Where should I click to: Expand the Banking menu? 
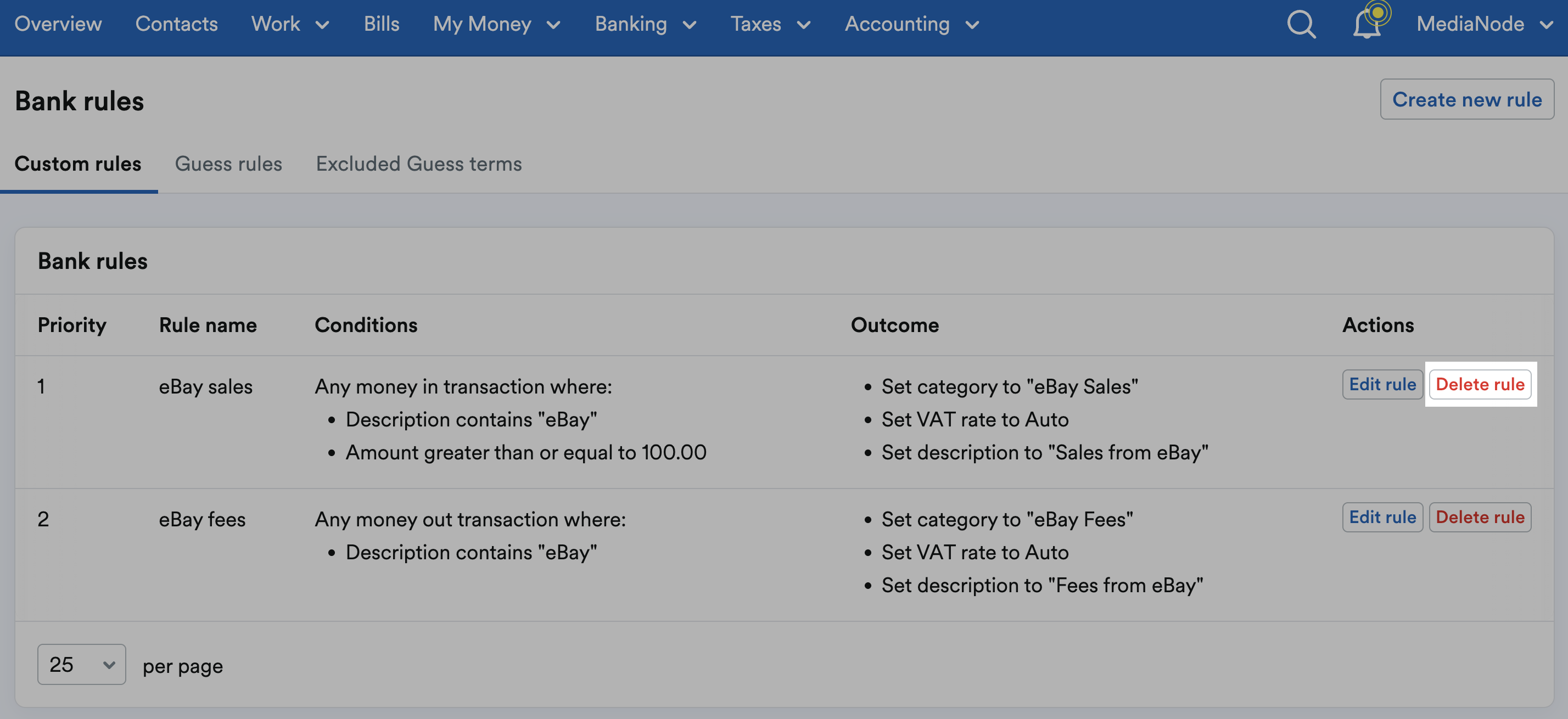pyautogui.click(x=645, y=24)
